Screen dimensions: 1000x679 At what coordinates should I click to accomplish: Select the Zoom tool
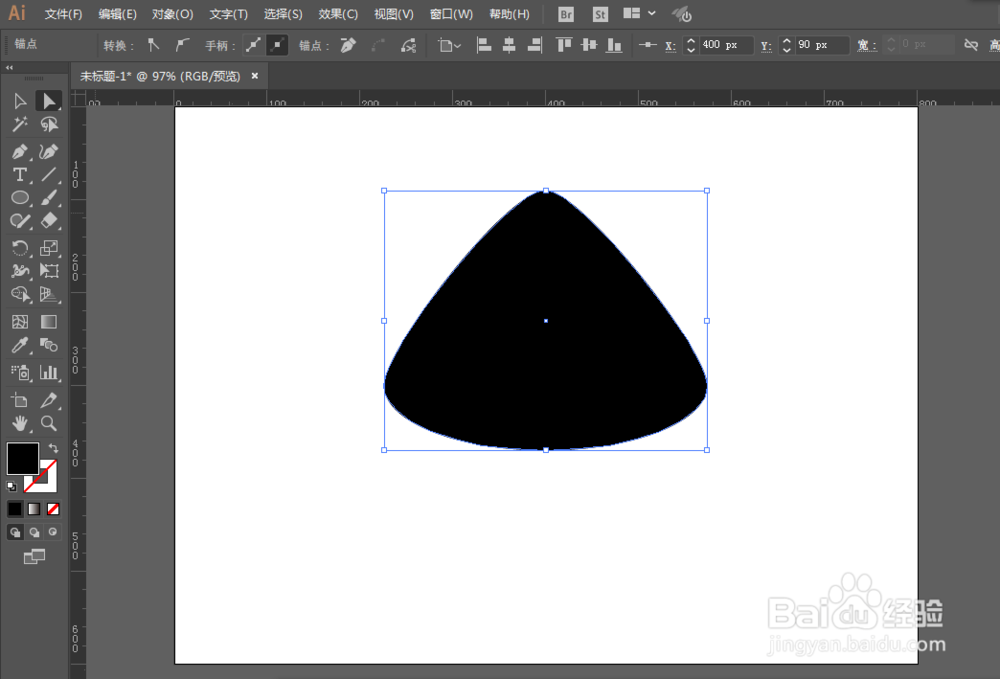(x=48, y=423)
